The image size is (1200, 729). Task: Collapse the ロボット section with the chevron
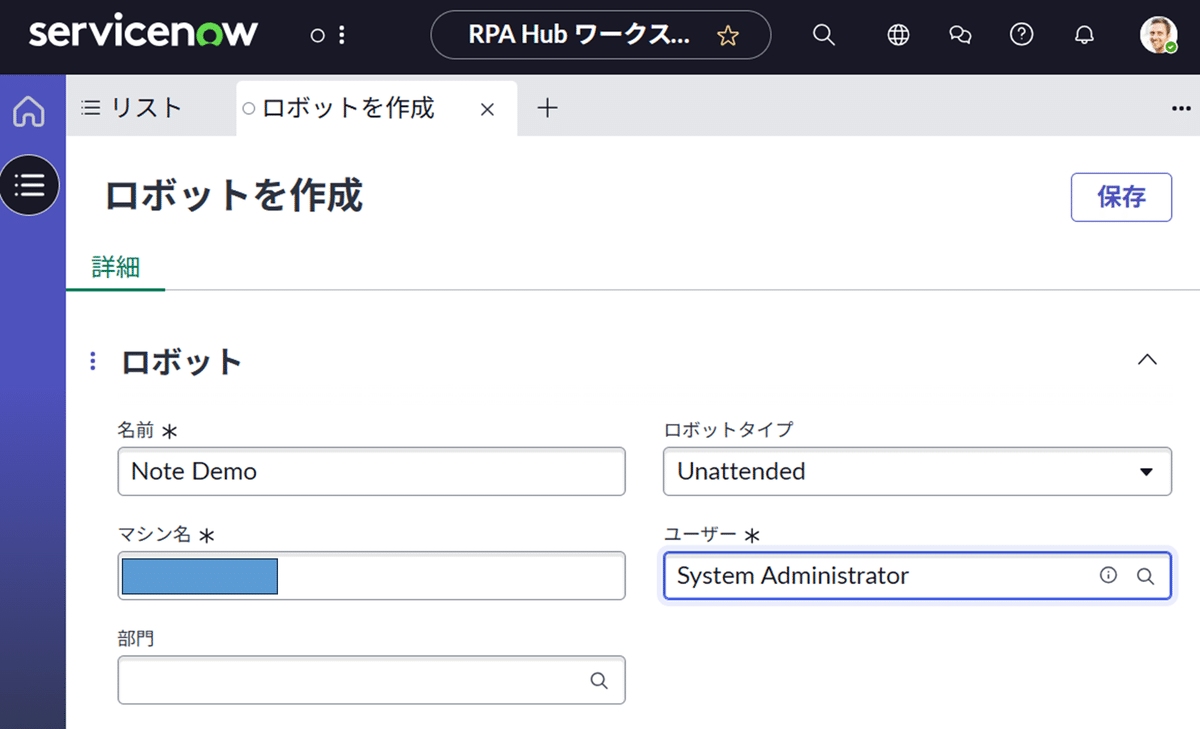pos(1147,360)
